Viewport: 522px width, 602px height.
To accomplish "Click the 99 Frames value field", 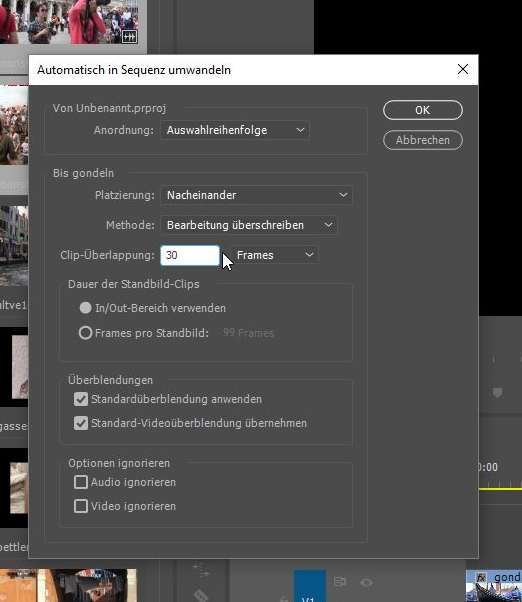I will click(248, 333).
